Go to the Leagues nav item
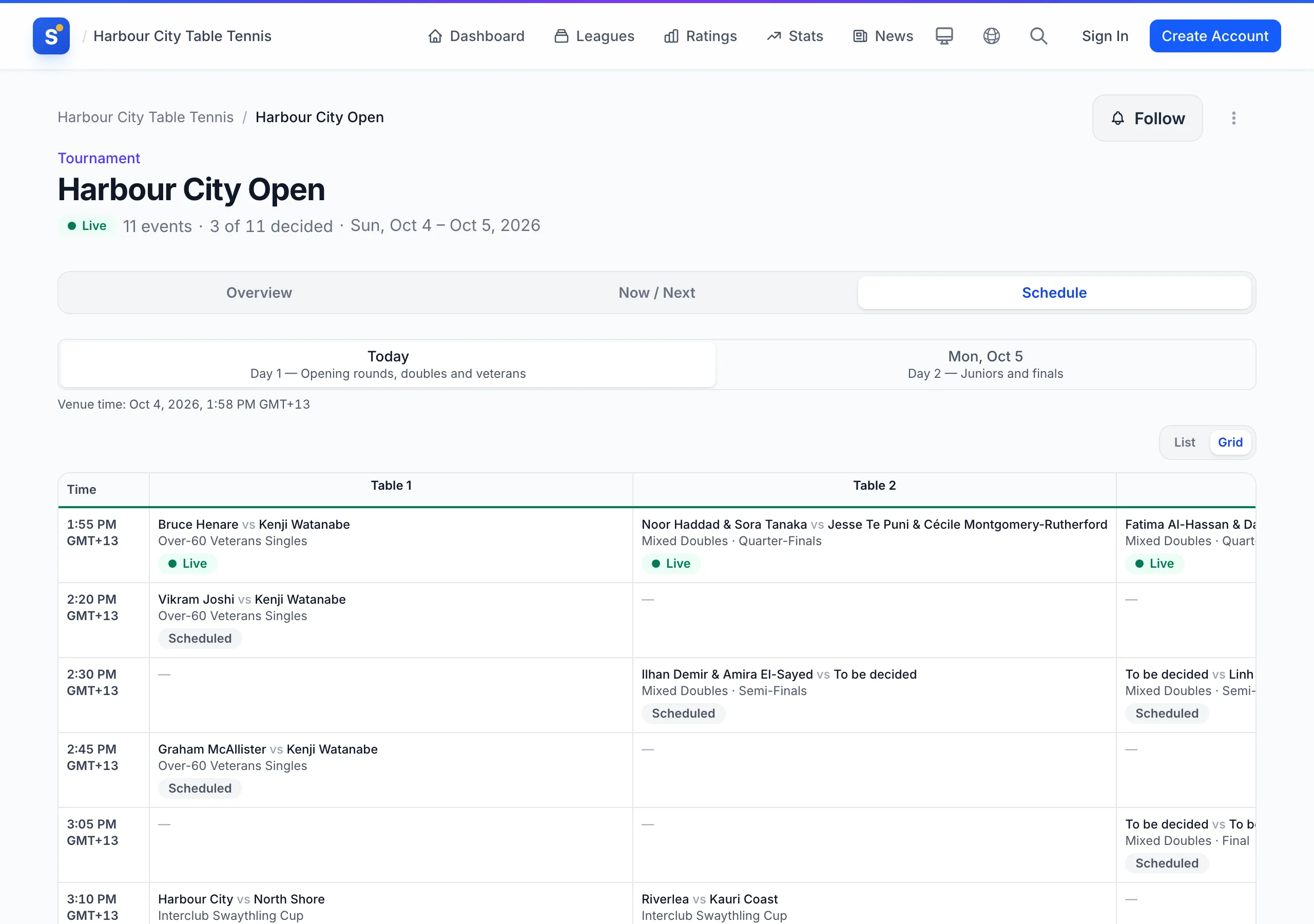1314x924 pixels. [594, 36]
